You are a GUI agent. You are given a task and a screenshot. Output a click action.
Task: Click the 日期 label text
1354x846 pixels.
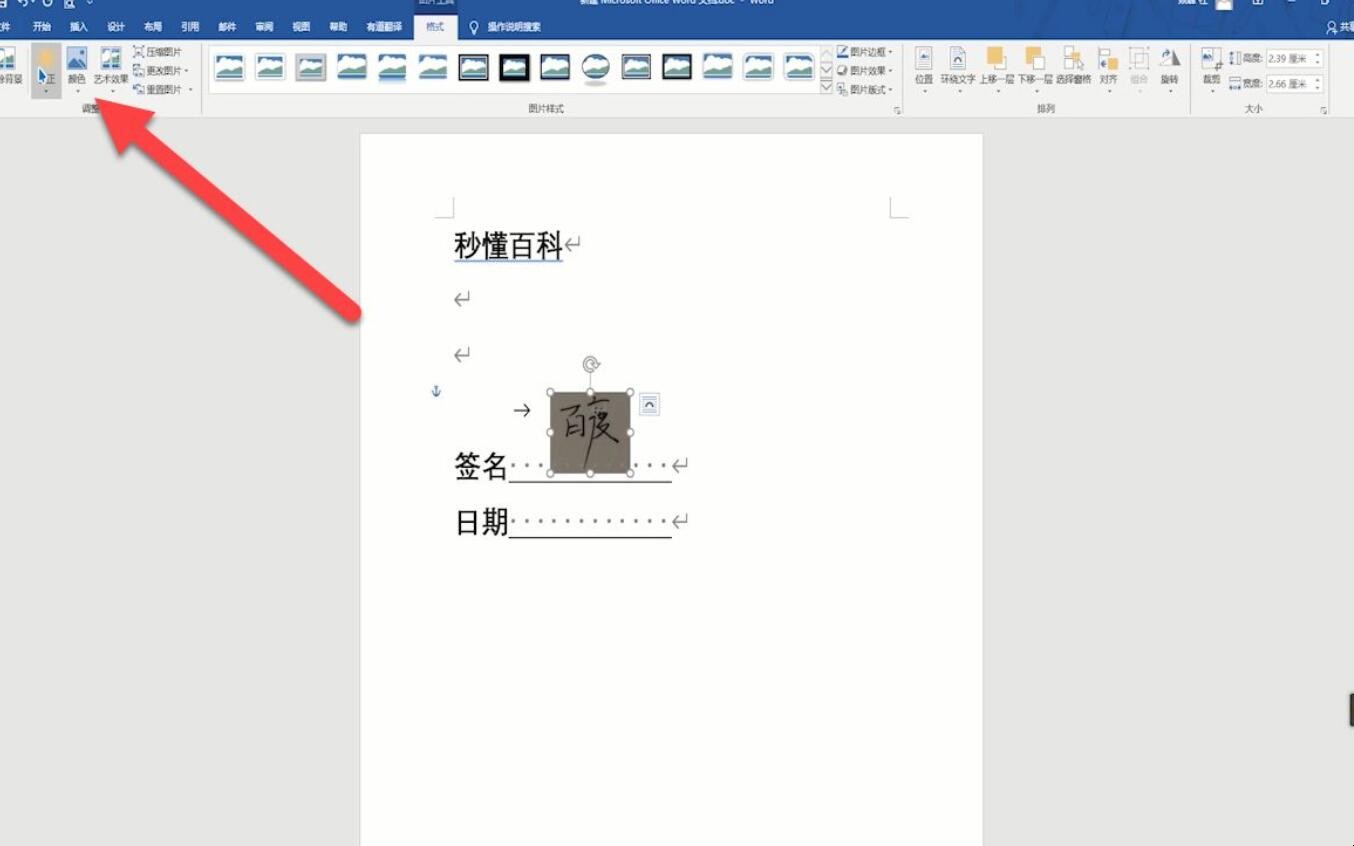[x=482, y=521]
